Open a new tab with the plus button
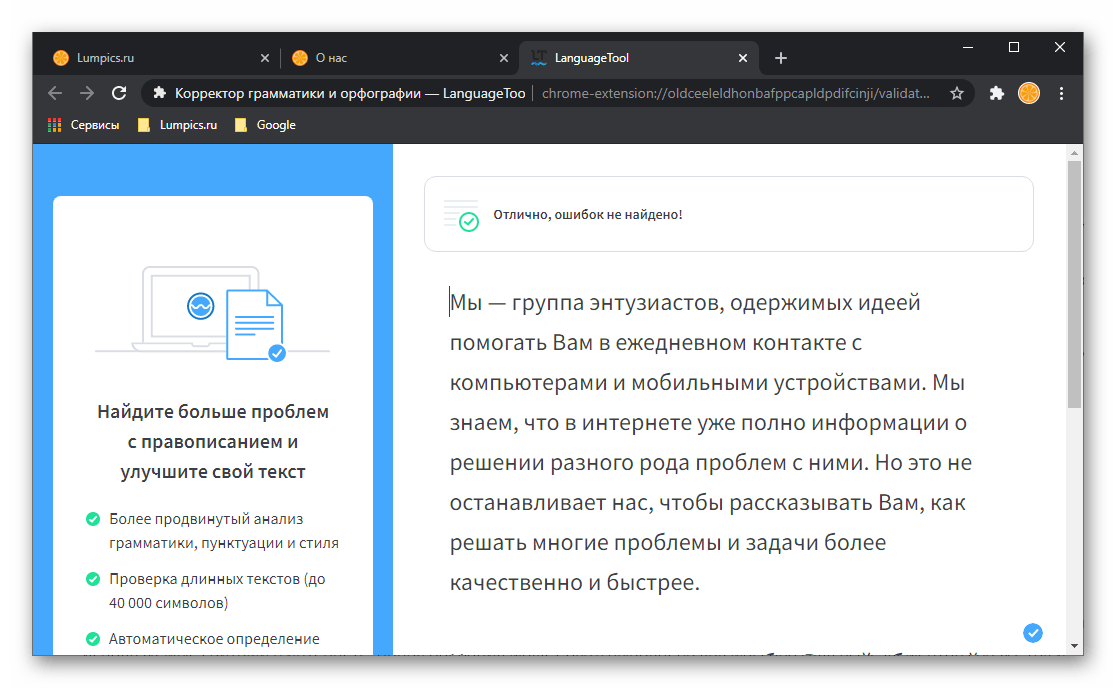Image resolution: width=1116 pixels, height=688 pixels. pos(781,58)
